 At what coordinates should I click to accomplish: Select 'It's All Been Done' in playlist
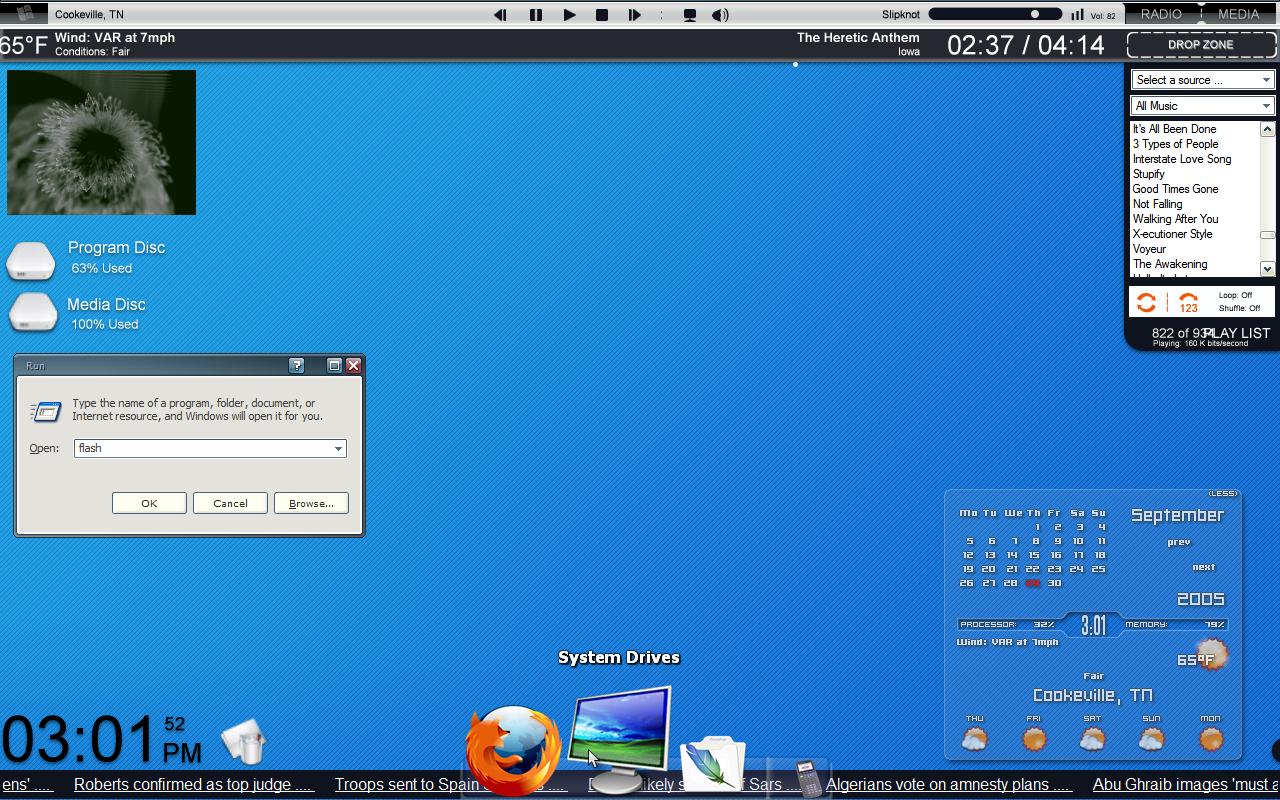click(1174, 129)
